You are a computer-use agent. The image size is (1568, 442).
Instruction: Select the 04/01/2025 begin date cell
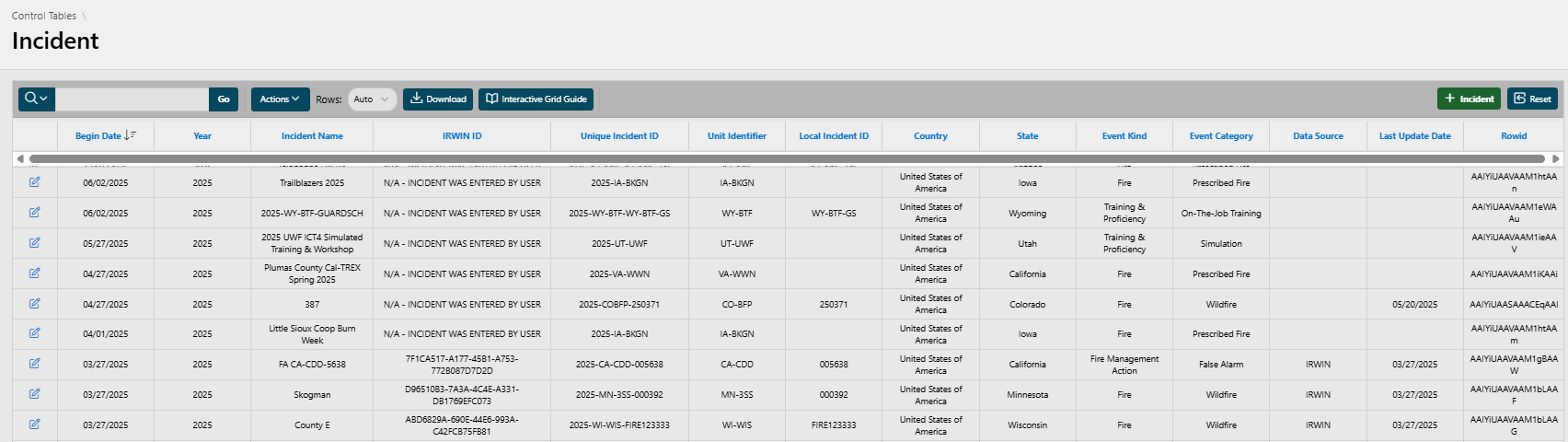[x=106, y=333]
